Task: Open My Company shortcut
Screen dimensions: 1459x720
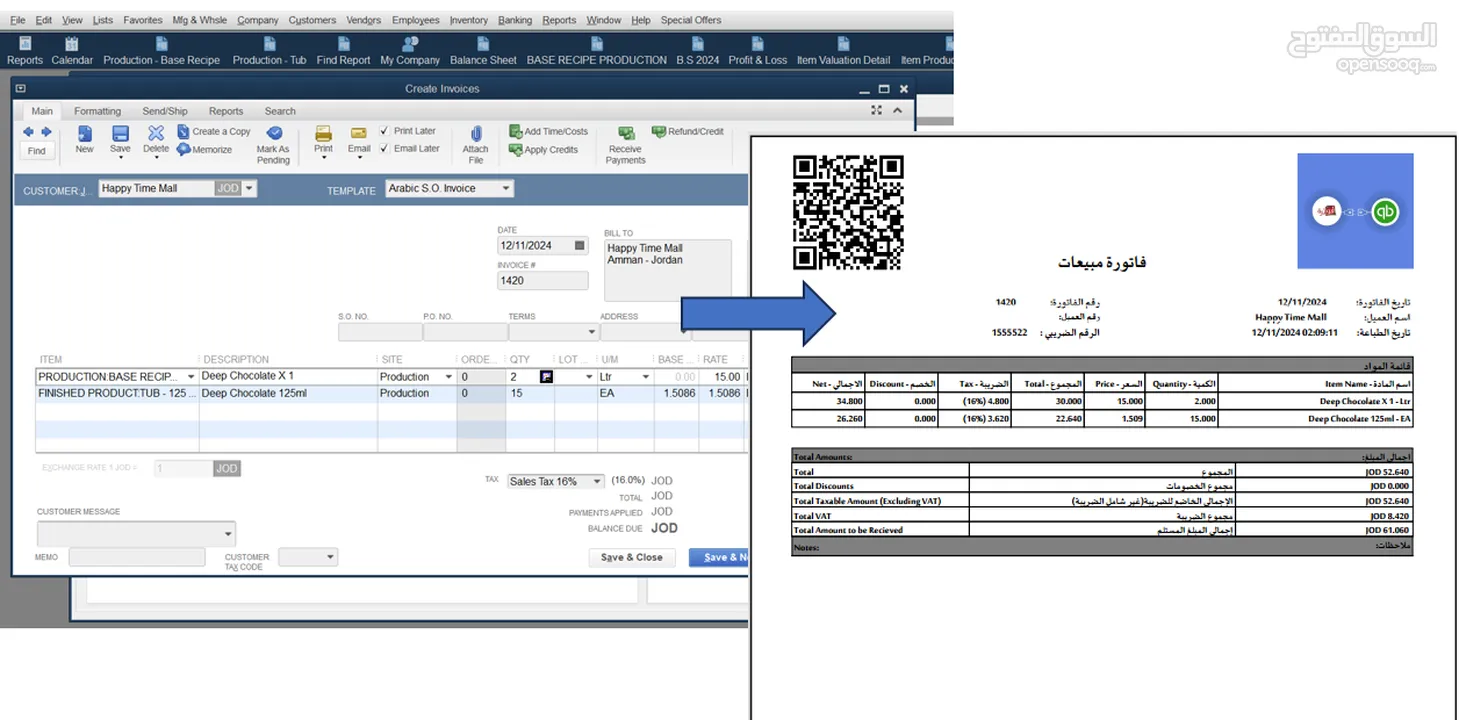Action: point(410,51)
